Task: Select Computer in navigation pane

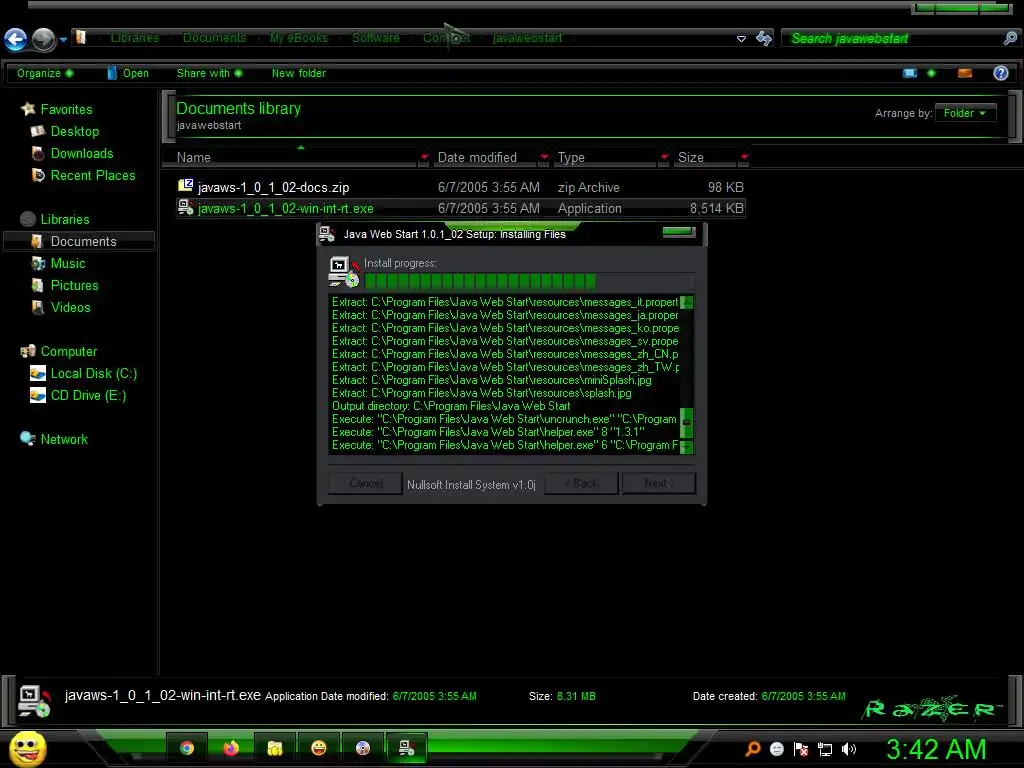Action: (69, 351)
